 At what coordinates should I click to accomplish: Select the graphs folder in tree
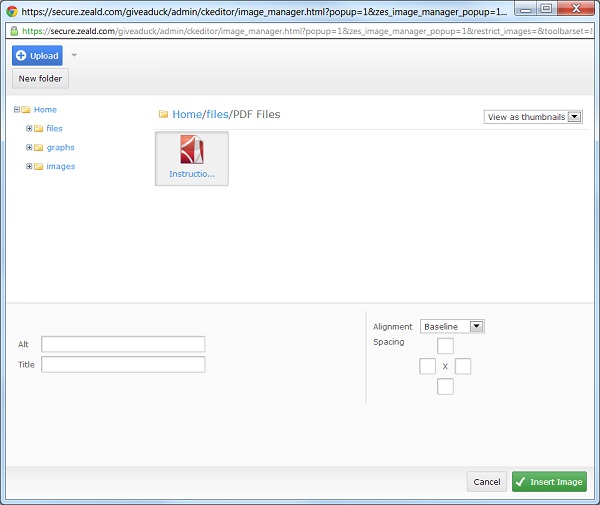pyautogui.click(x=60, y=147)
